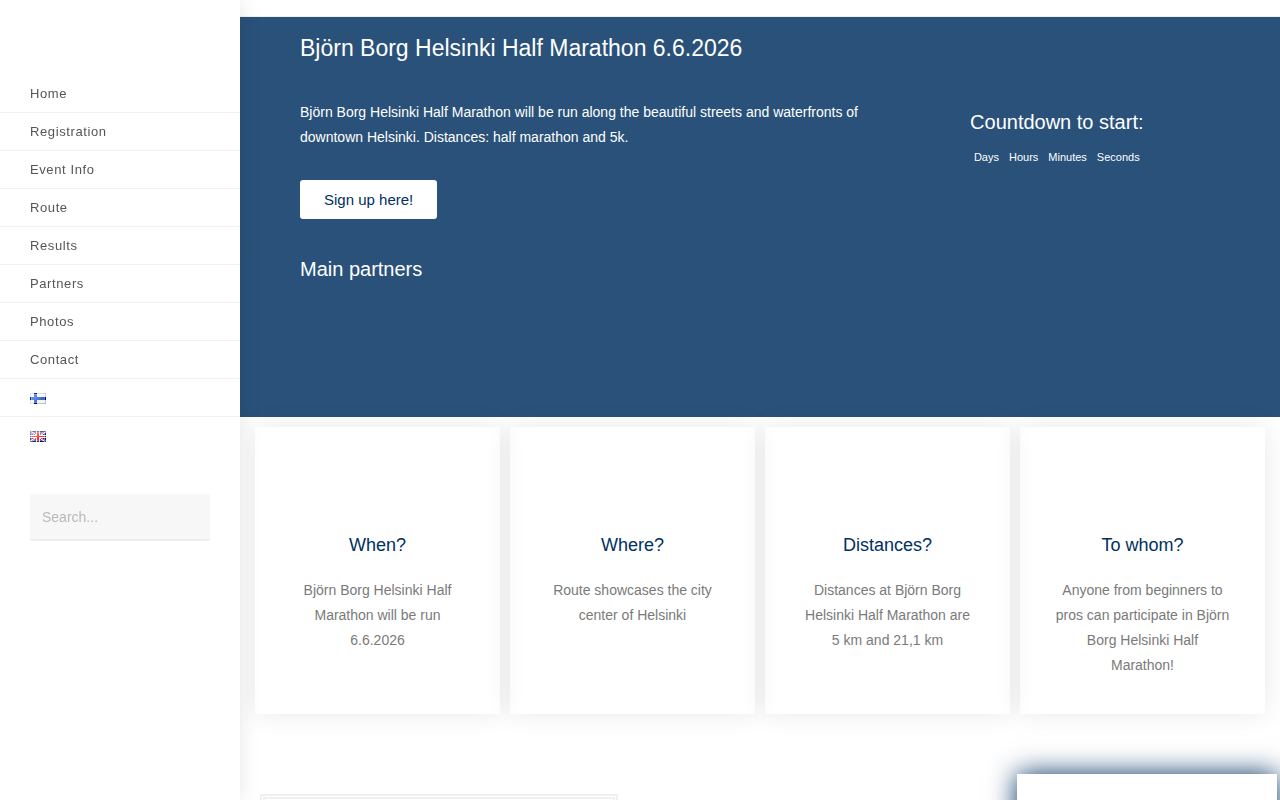Click the When? card heading

tap(377, 545)
